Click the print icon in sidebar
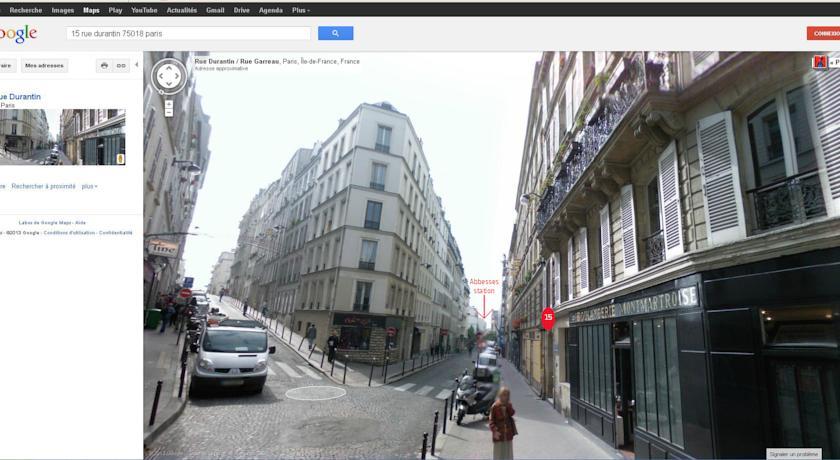840x460 pixels. [104, 65]
